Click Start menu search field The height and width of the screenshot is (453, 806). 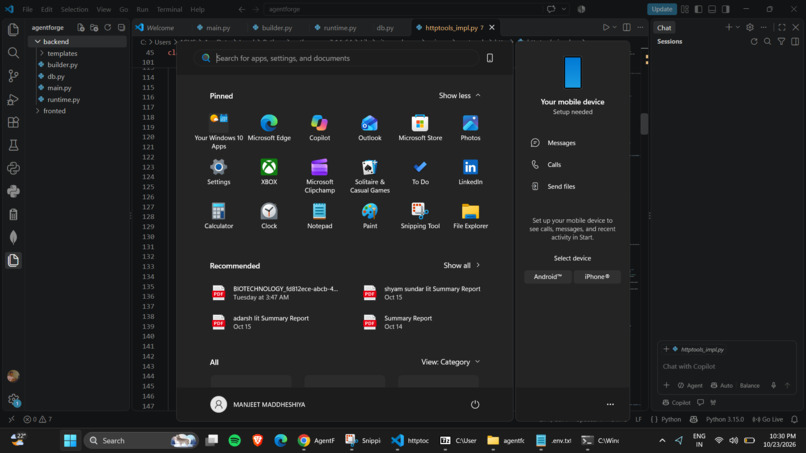point(337,58)
